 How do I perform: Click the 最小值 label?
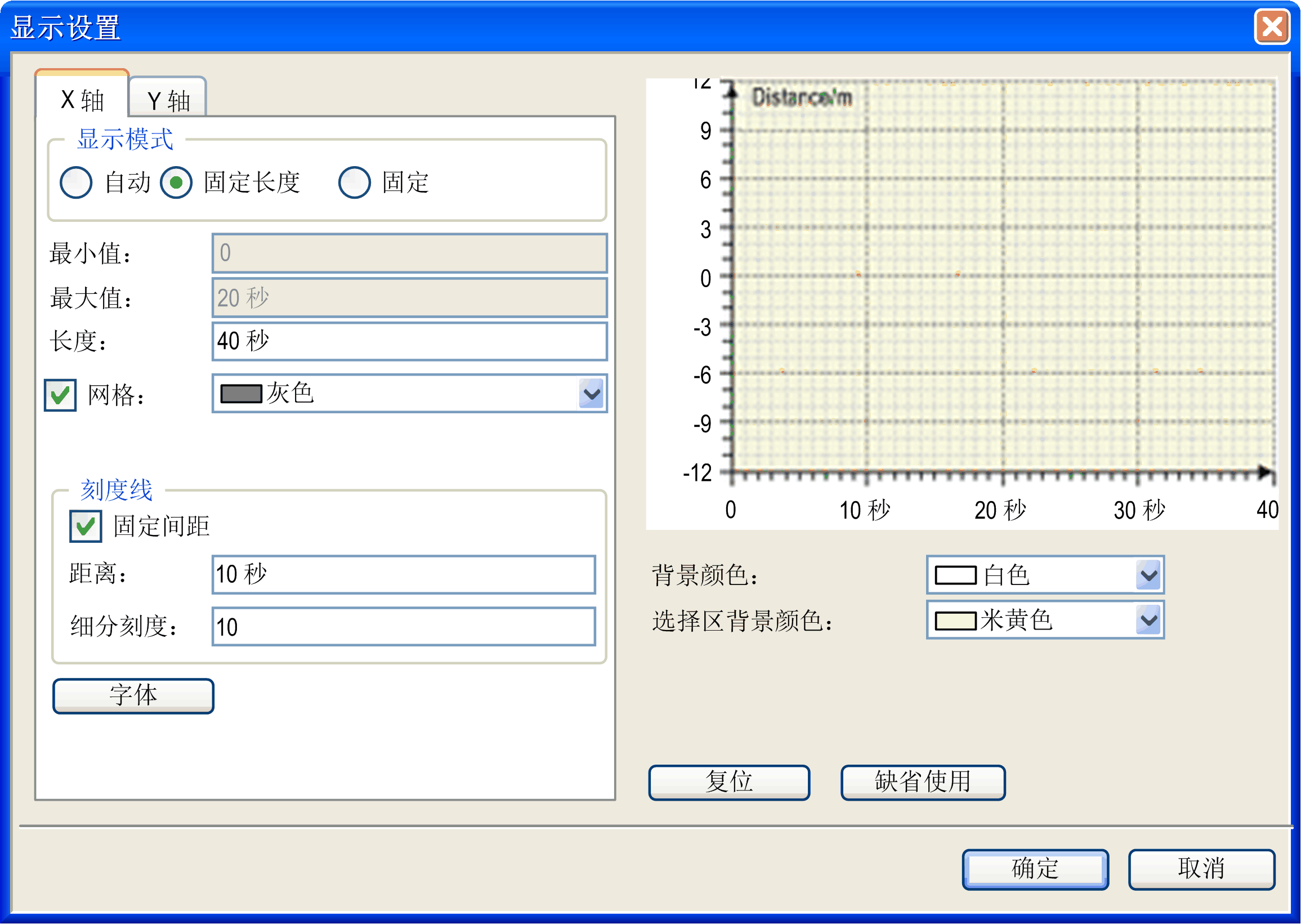tap(91, 254)
